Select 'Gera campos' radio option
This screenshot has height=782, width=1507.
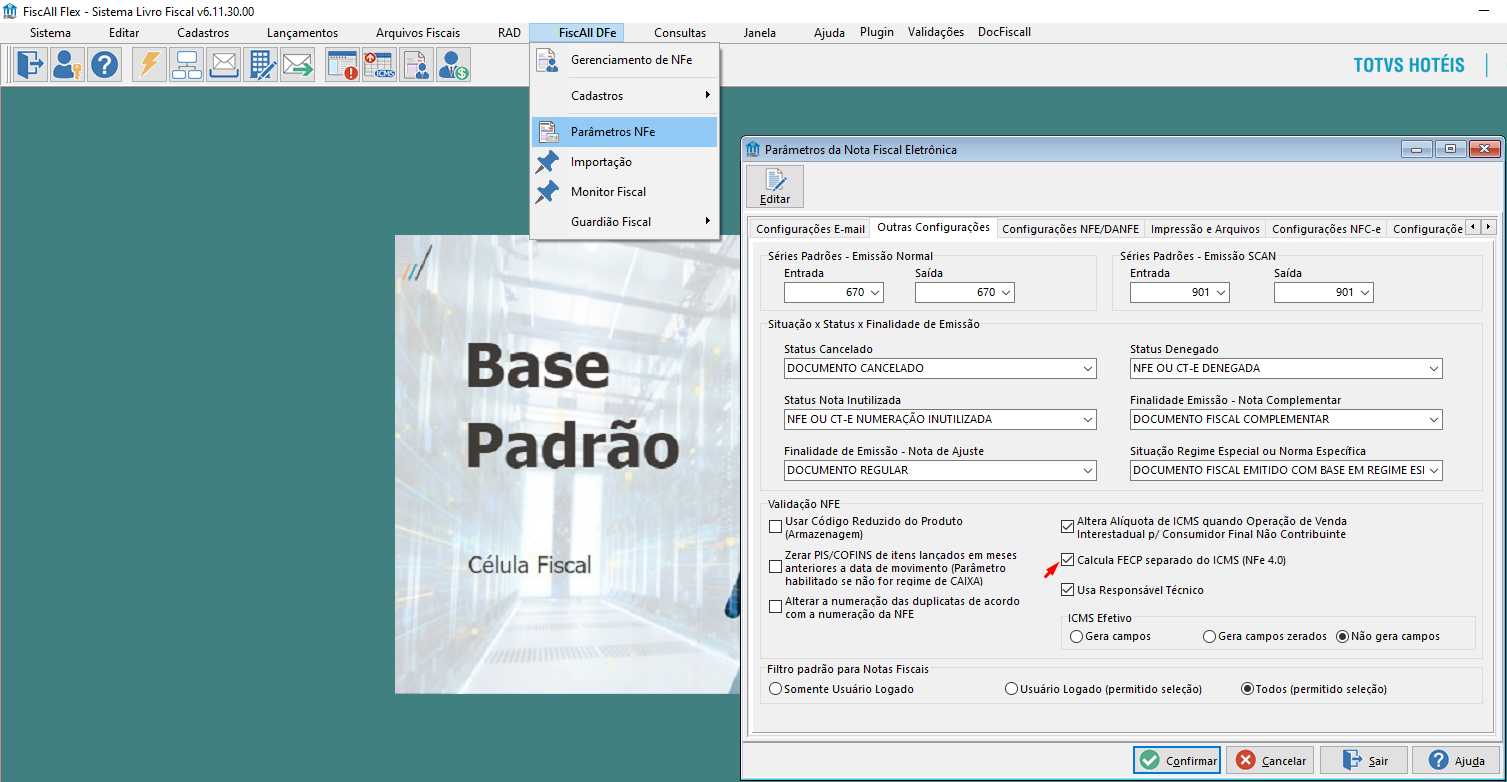click(1076, 636)
